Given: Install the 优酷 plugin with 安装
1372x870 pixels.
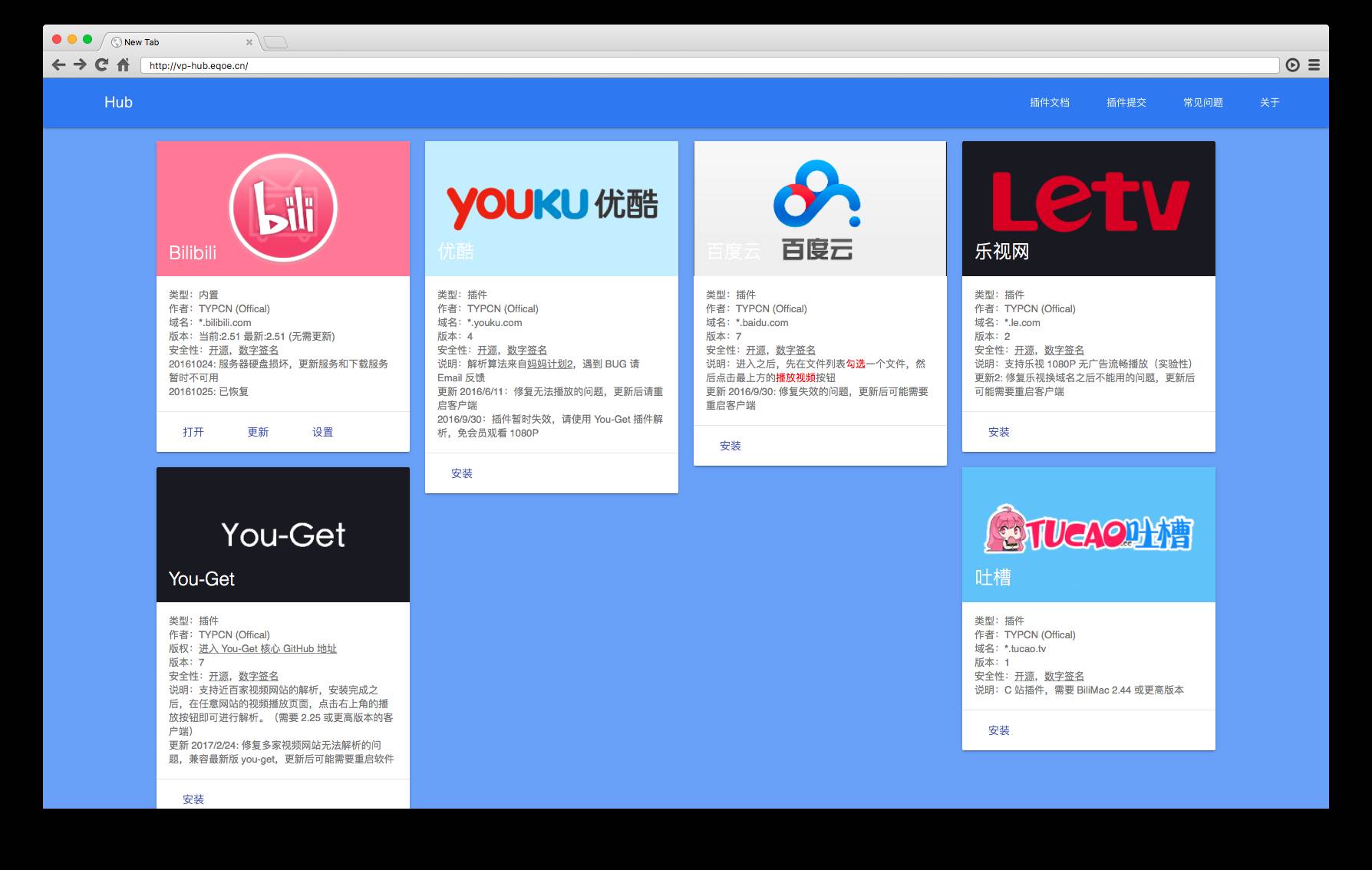Looking at the screenshot, I should 462,473.
